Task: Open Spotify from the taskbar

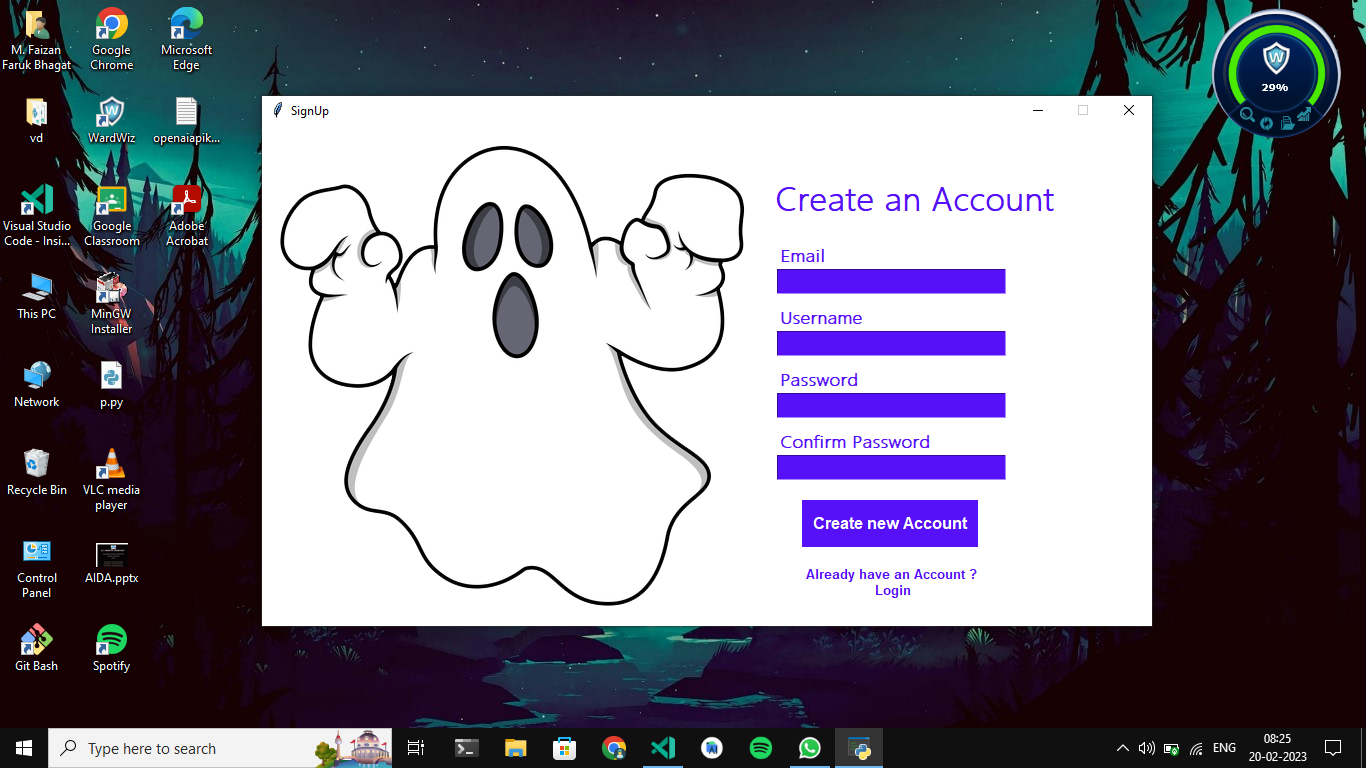Action: (761, 748)
